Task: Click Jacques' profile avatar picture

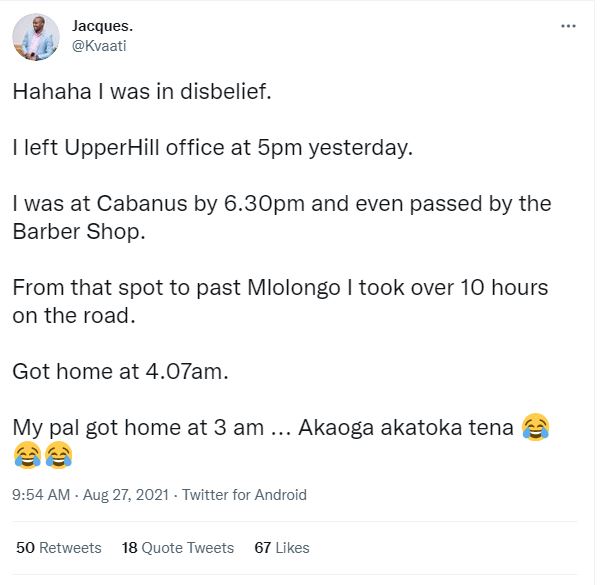Action: [36, 37]
